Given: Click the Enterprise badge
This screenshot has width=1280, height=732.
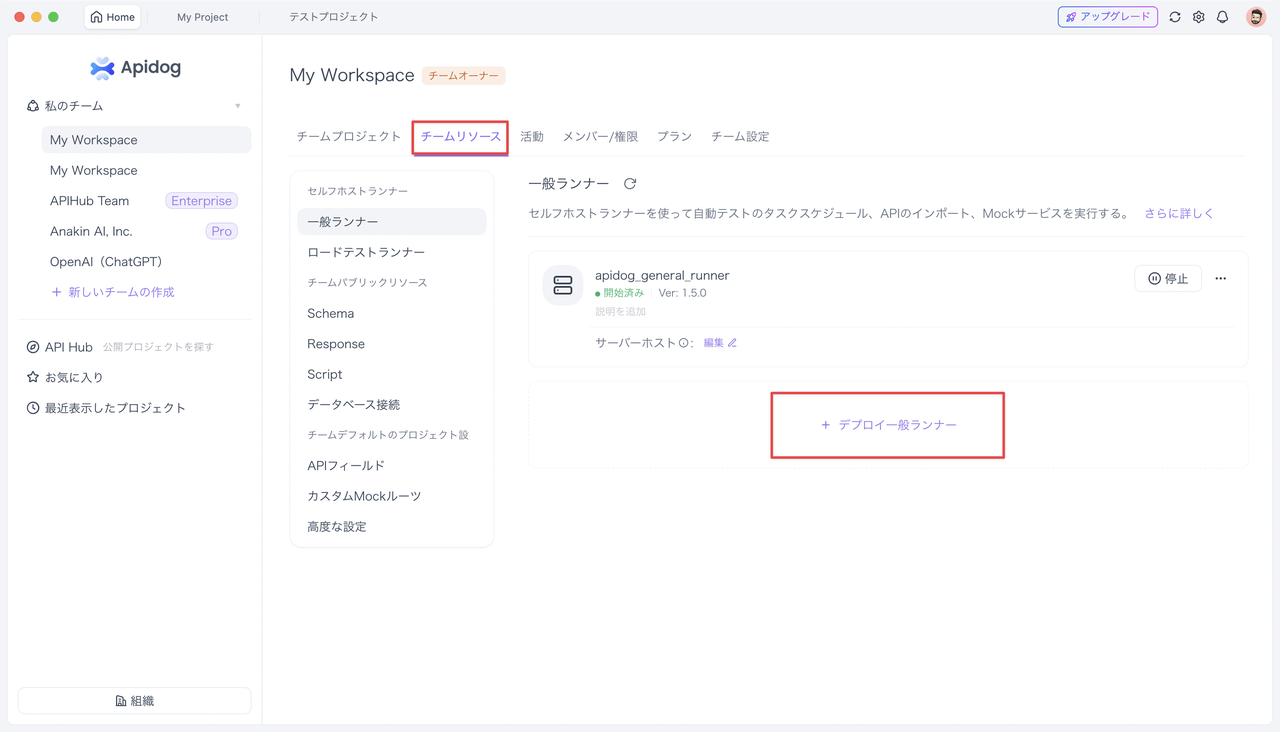Looking at the screenshot, I should (x=201, y=201).
